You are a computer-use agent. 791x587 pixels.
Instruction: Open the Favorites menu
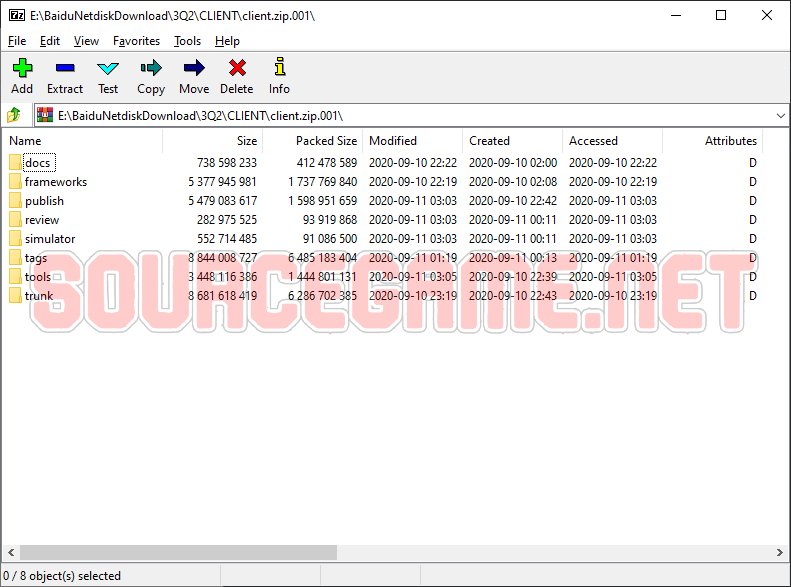[x=136, y=41]
